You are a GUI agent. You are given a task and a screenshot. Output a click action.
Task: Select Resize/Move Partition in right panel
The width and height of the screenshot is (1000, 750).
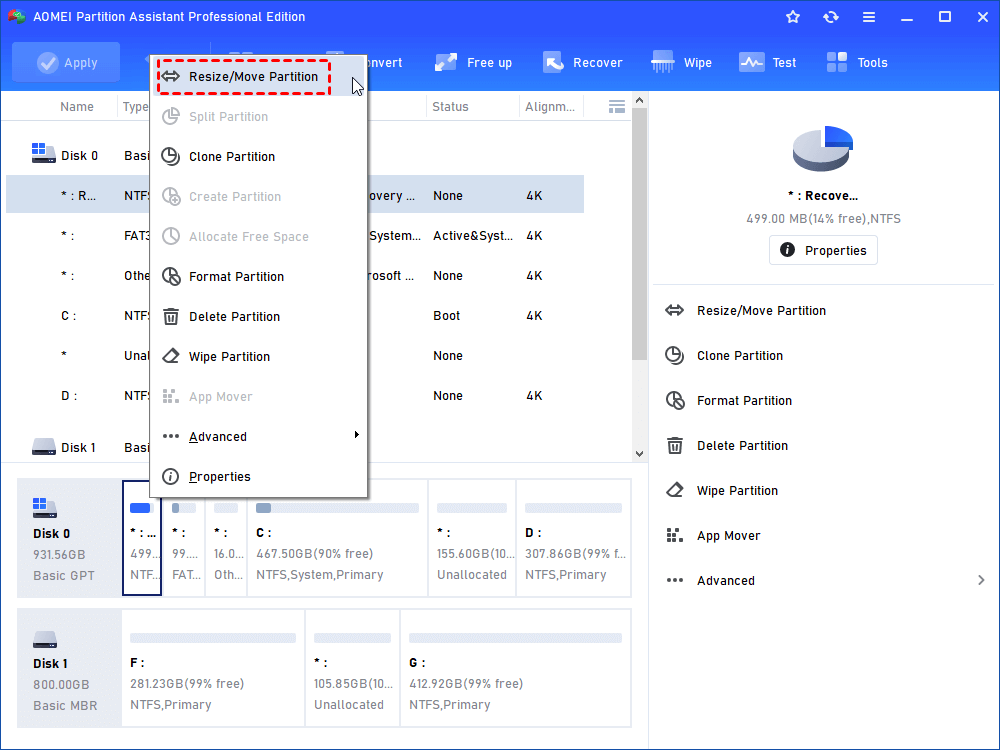click(x=761, y=311)
